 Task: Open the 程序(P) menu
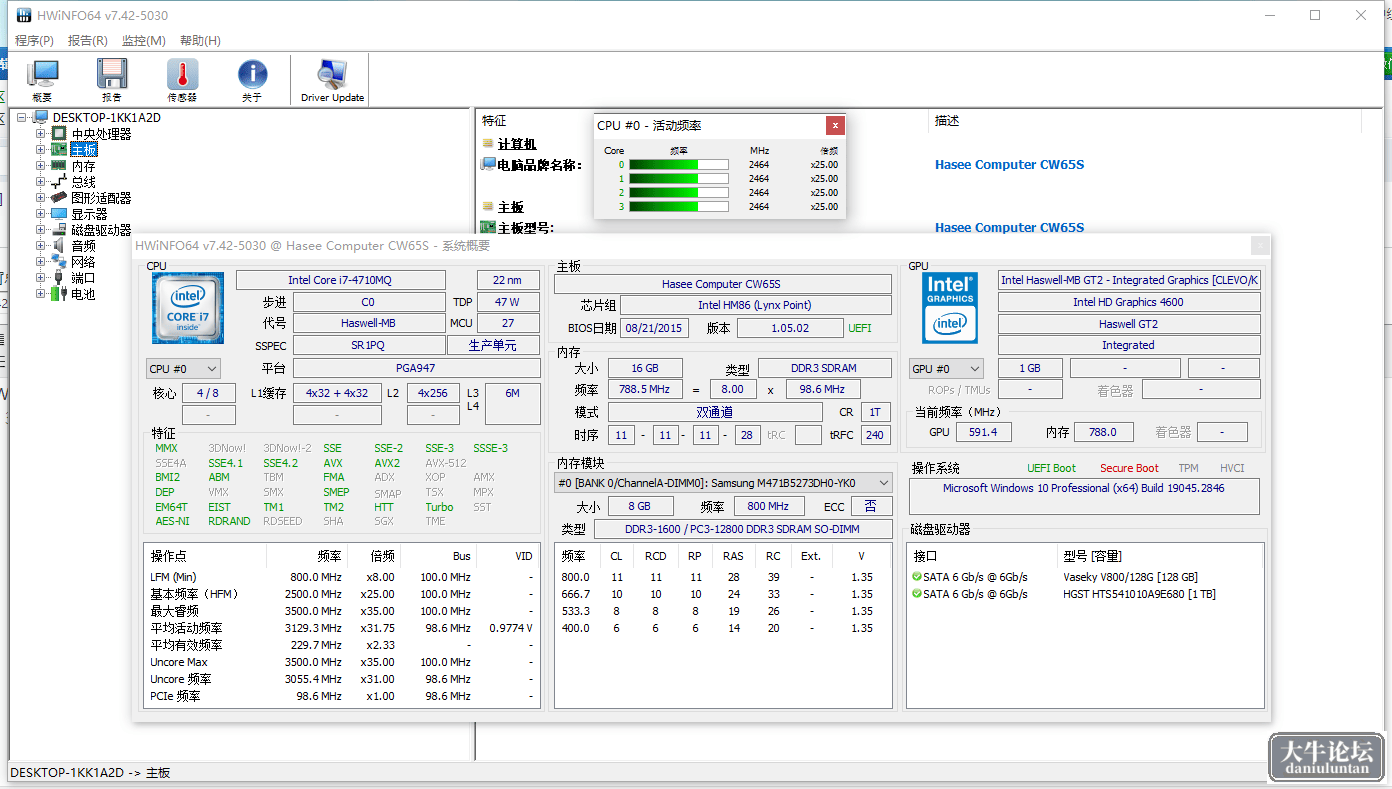(34, 41)
